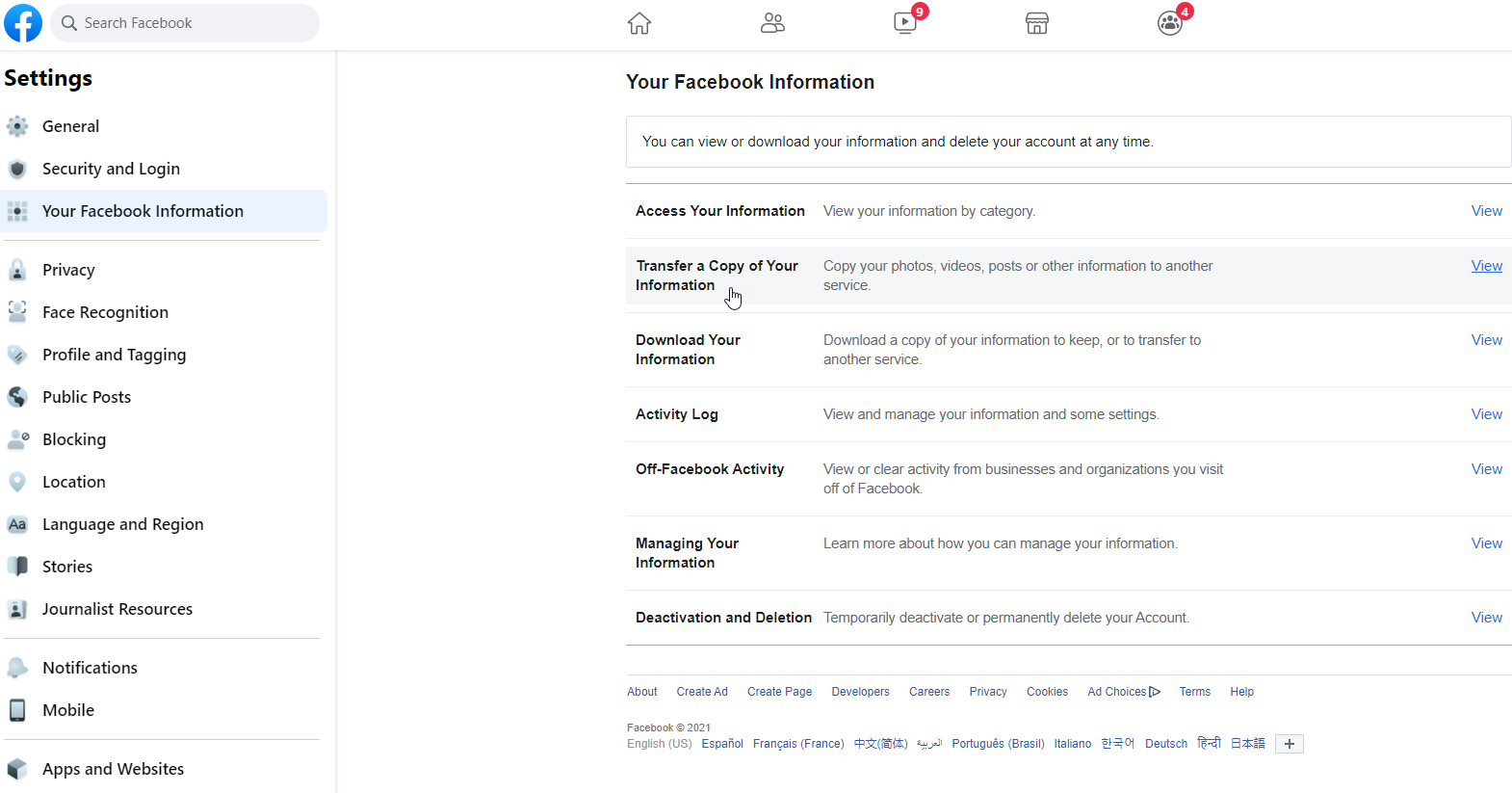Show more languages with plus button
This screenshot has width=1512, height=793.
(x=1290, y=744)
